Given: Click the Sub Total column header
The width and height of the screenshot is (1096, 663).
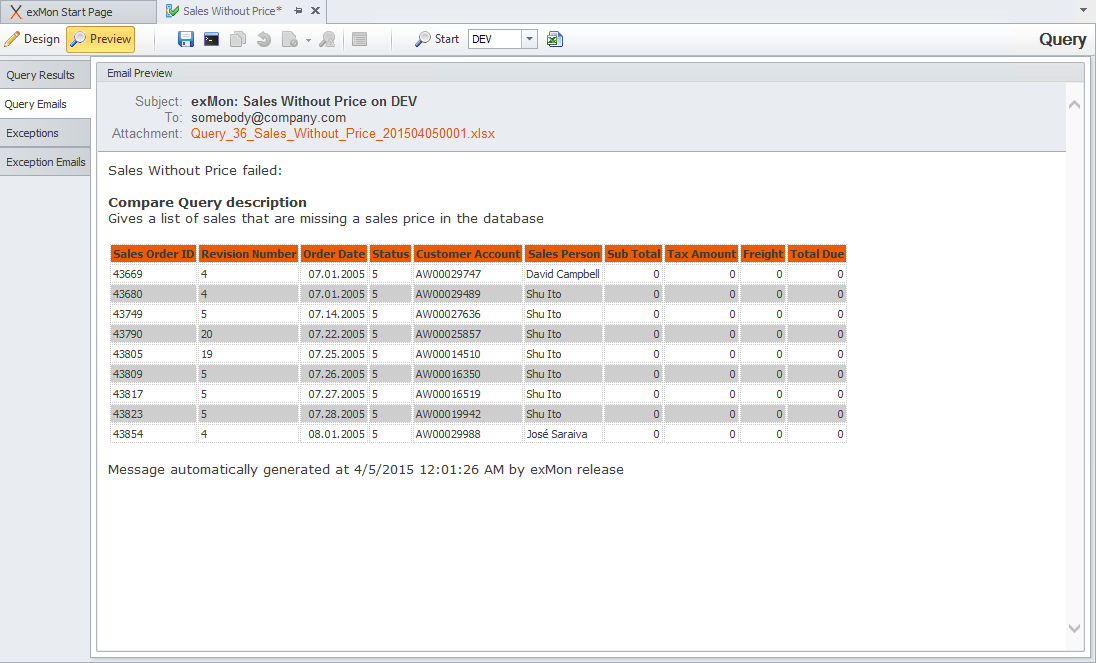Looking at the screenshot, I should pos(633,254).
